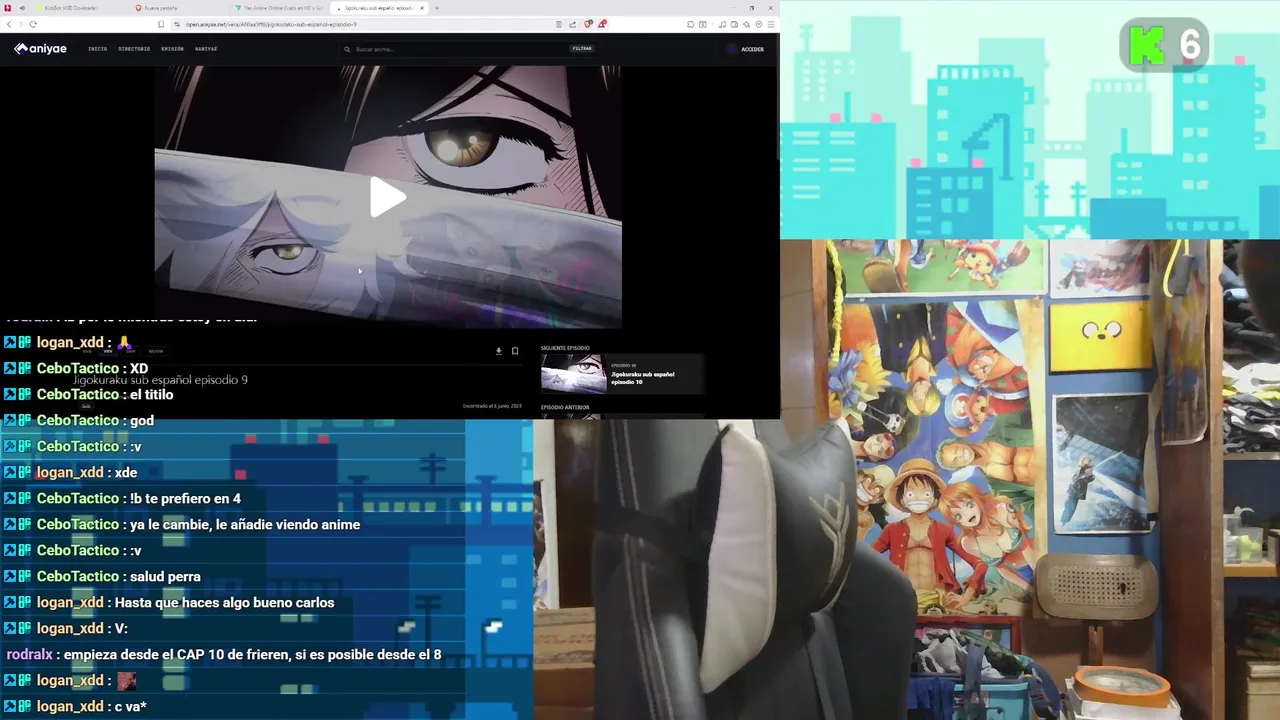
Task: Select chat message 'salud perra'
Action: 165,576
